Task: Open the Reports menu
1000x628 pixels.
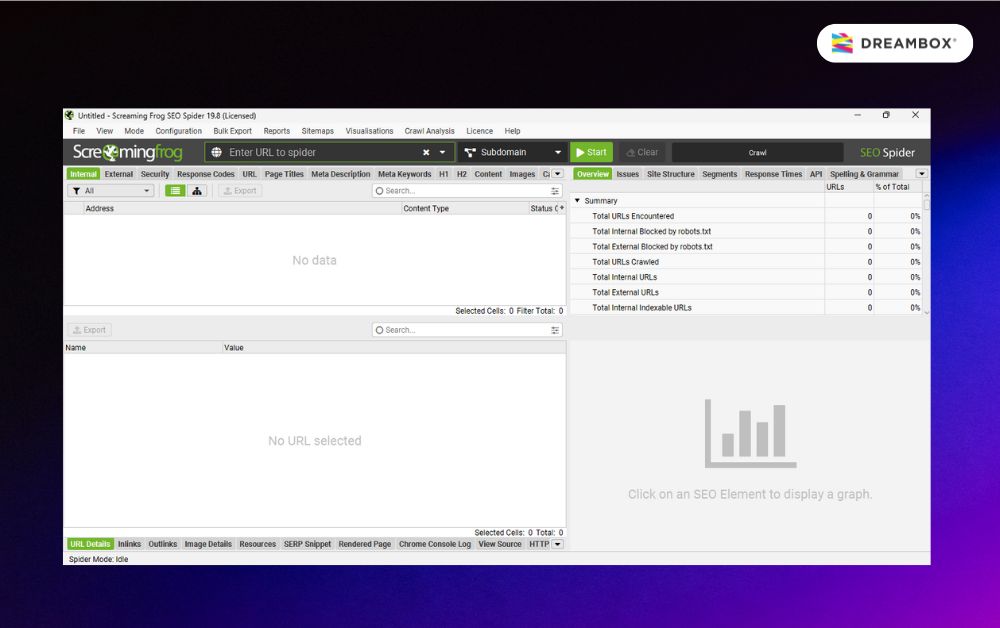Action: [x=277, y=131]
